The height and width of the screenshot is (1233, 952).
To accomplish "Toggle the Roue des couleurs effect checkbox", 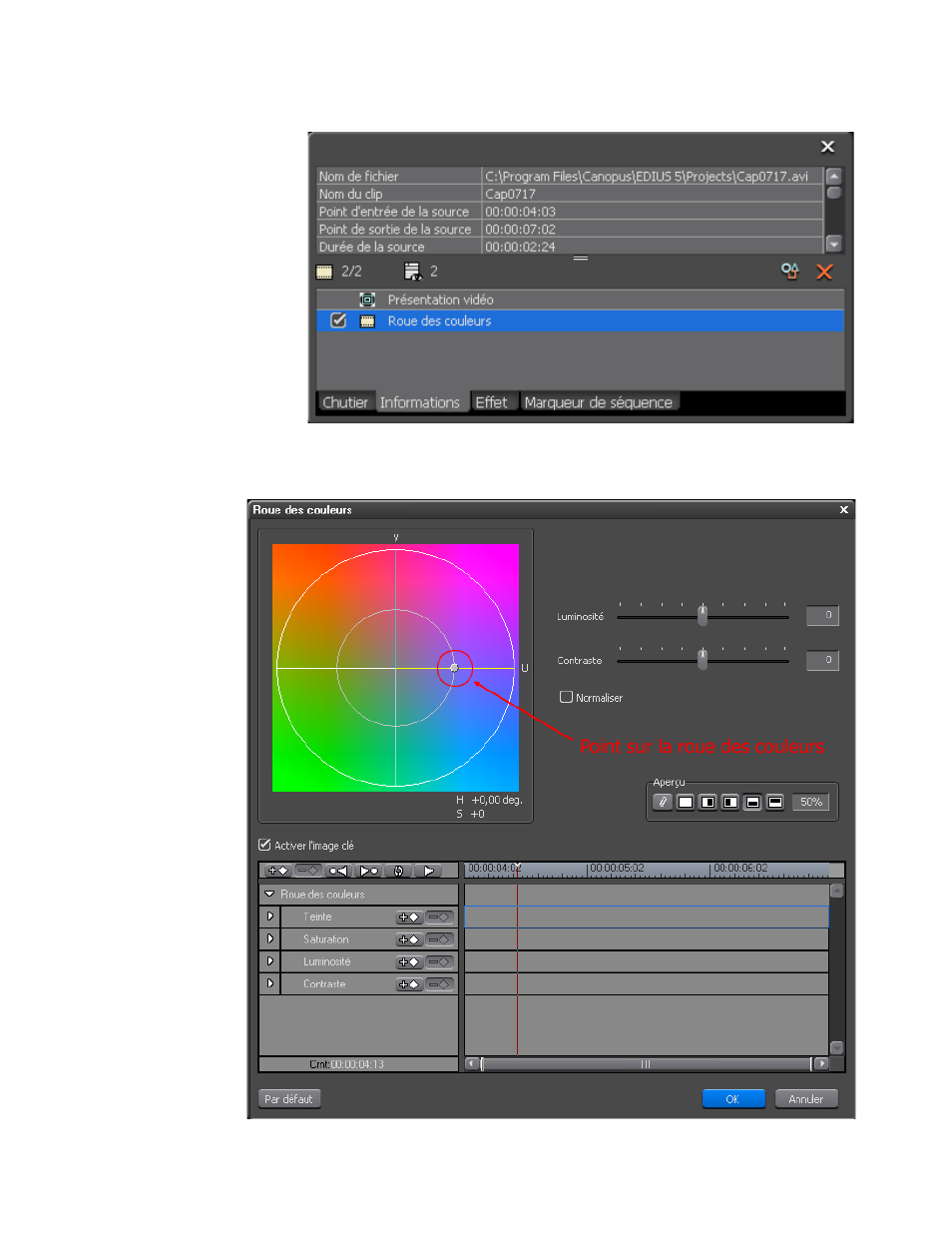I will (x=338, y=320).
